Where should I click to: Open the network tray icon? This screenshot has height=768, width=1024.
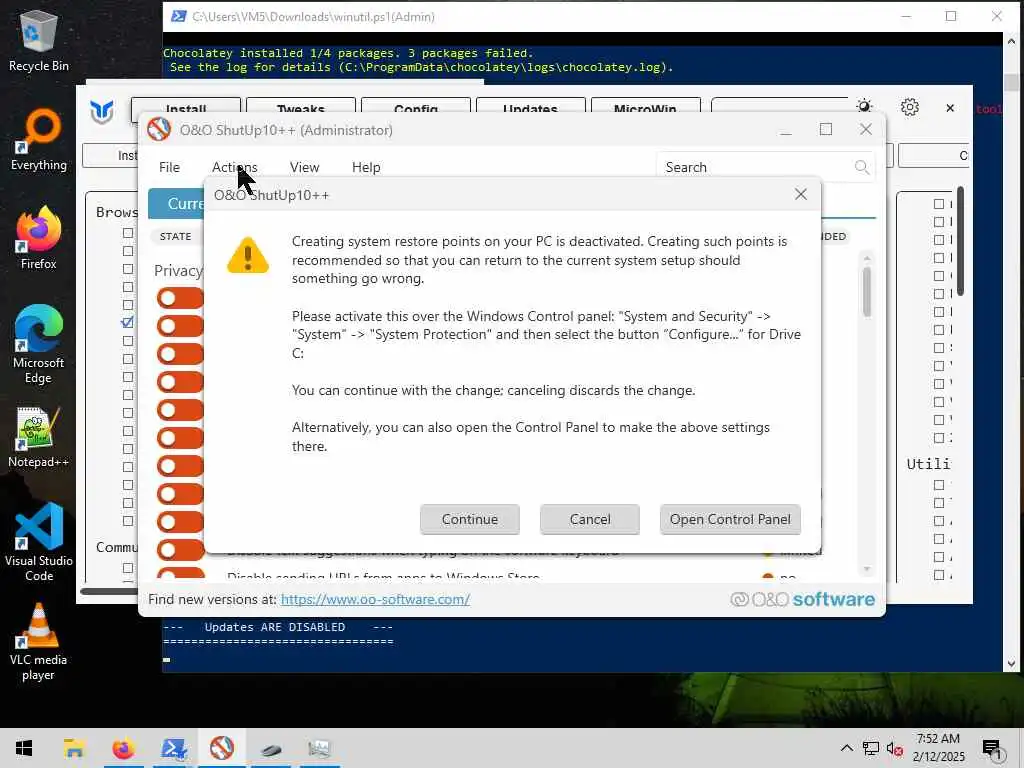coord(871,748)
